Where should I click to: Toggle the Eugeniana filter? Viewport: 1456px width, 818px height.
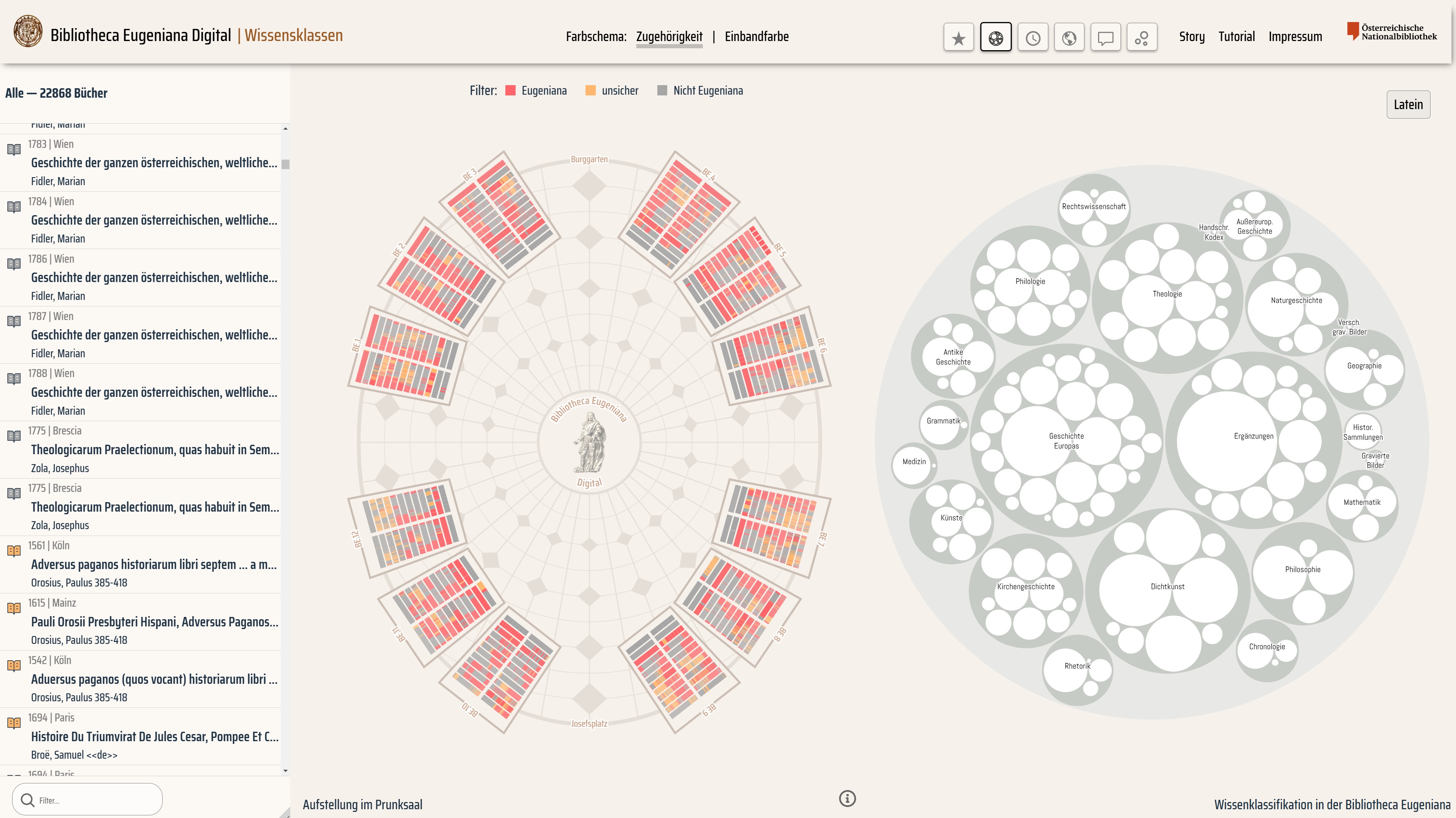tap(543, 90)
